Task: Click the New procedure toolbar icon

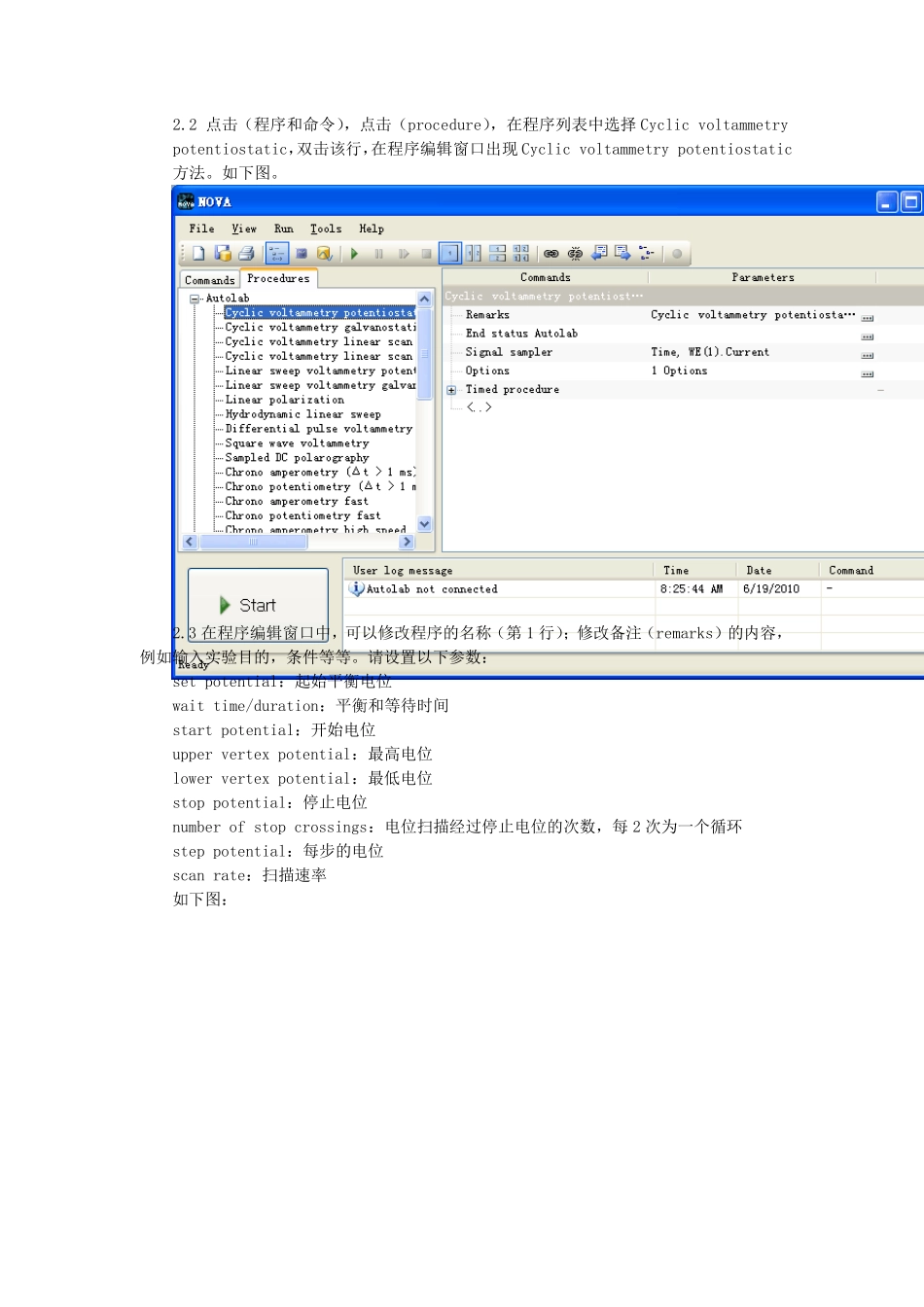Action: 198,254
